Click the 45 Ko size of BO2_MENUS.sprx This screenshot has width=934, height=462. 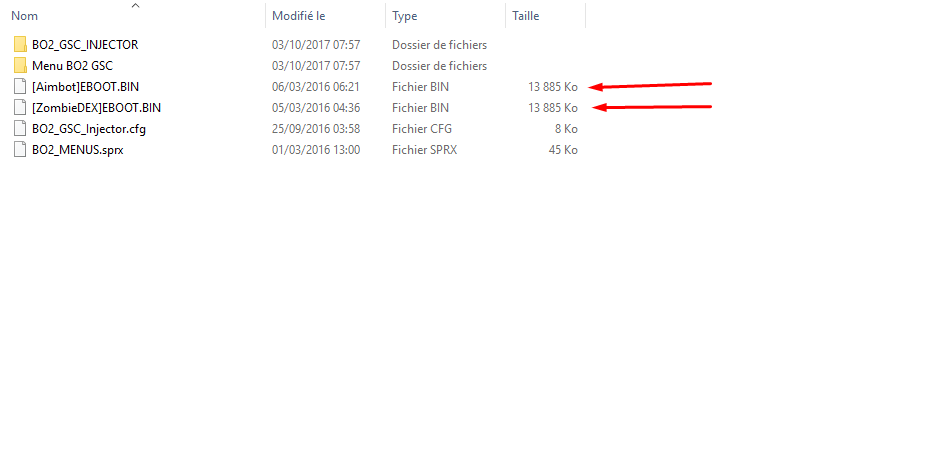[x=563, y=150]
